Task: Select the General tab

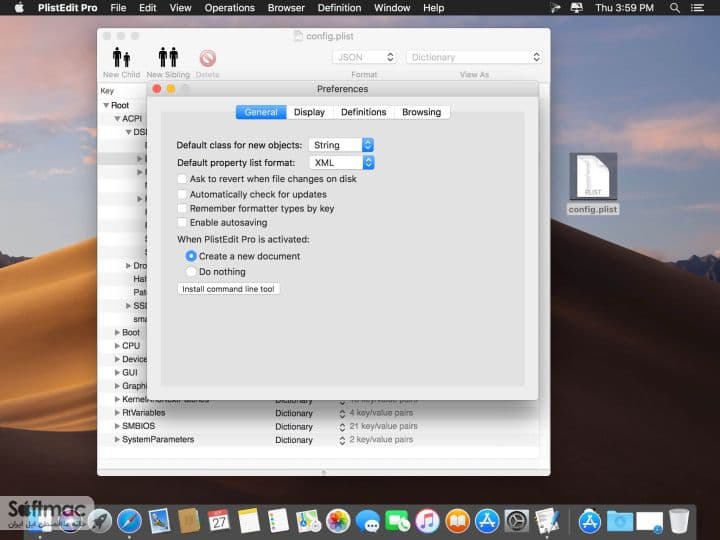Action: click(261, 112)
